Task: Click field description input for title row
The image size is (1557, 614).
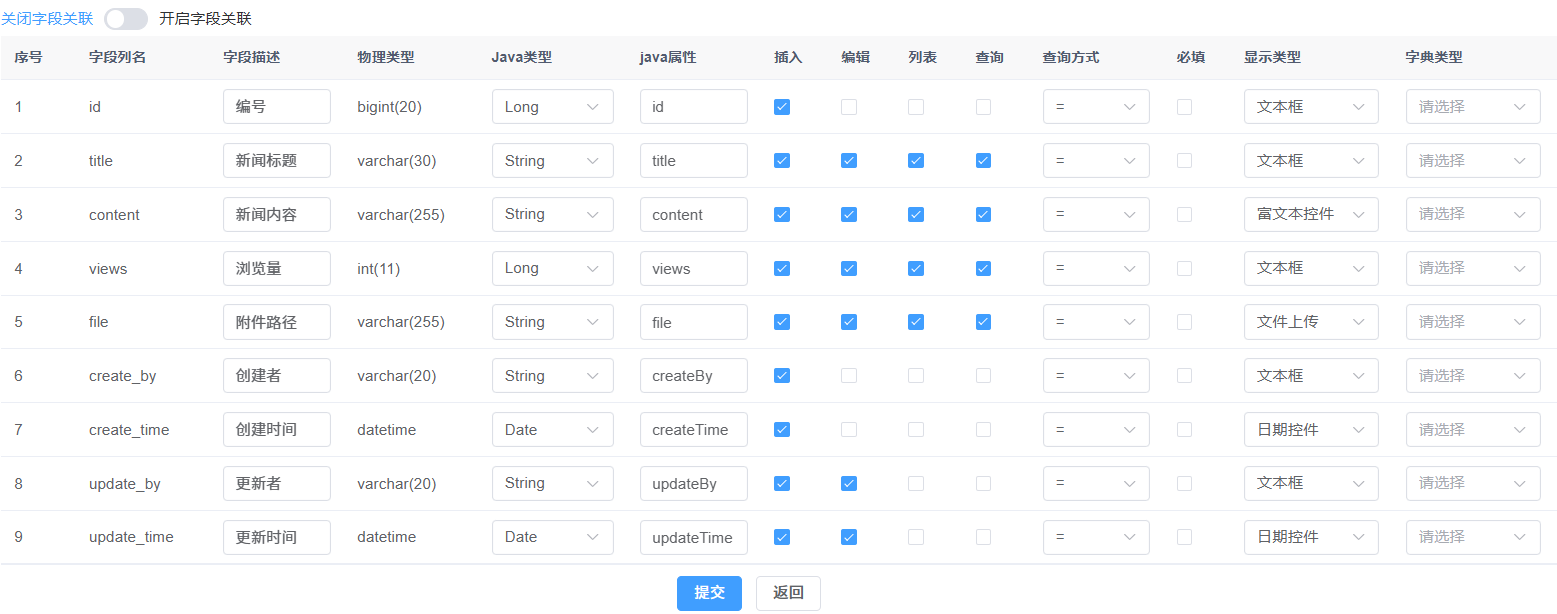Action: point(276,161)
